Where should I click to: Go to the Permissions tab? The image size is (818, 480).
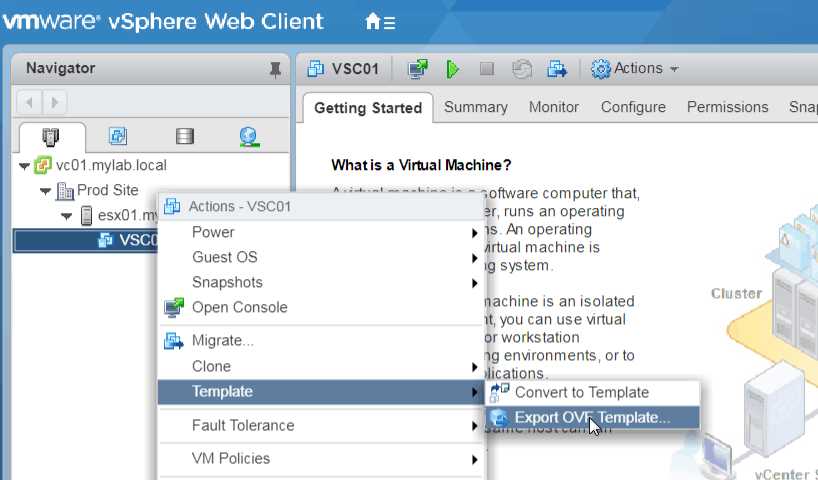click(x=727, y=107)
